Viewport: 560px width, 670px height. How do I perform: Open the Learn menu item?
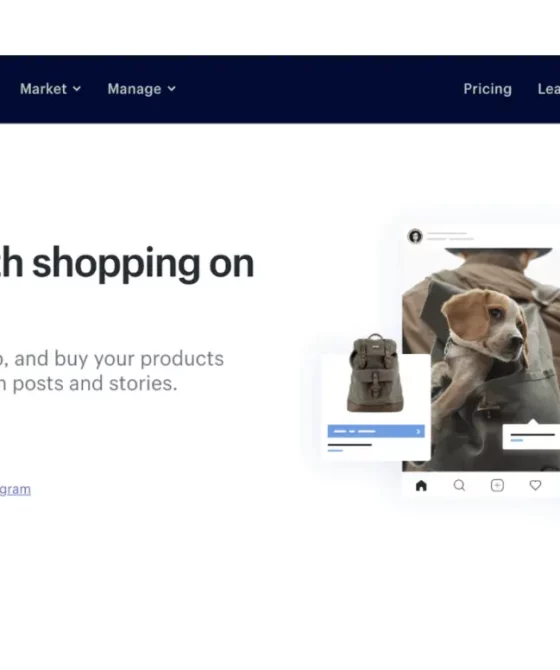tap(548, 89)
